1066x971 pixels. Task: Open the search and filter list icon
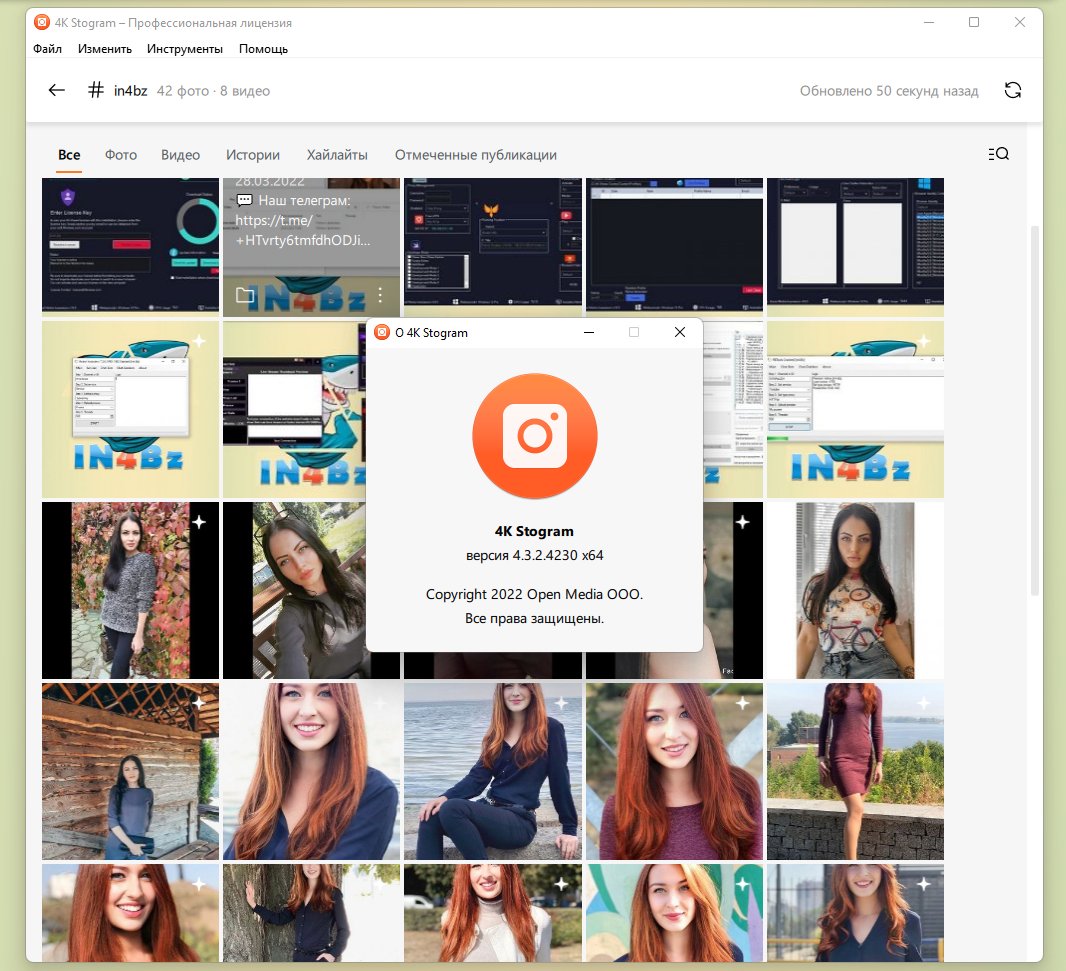point(998,154)
